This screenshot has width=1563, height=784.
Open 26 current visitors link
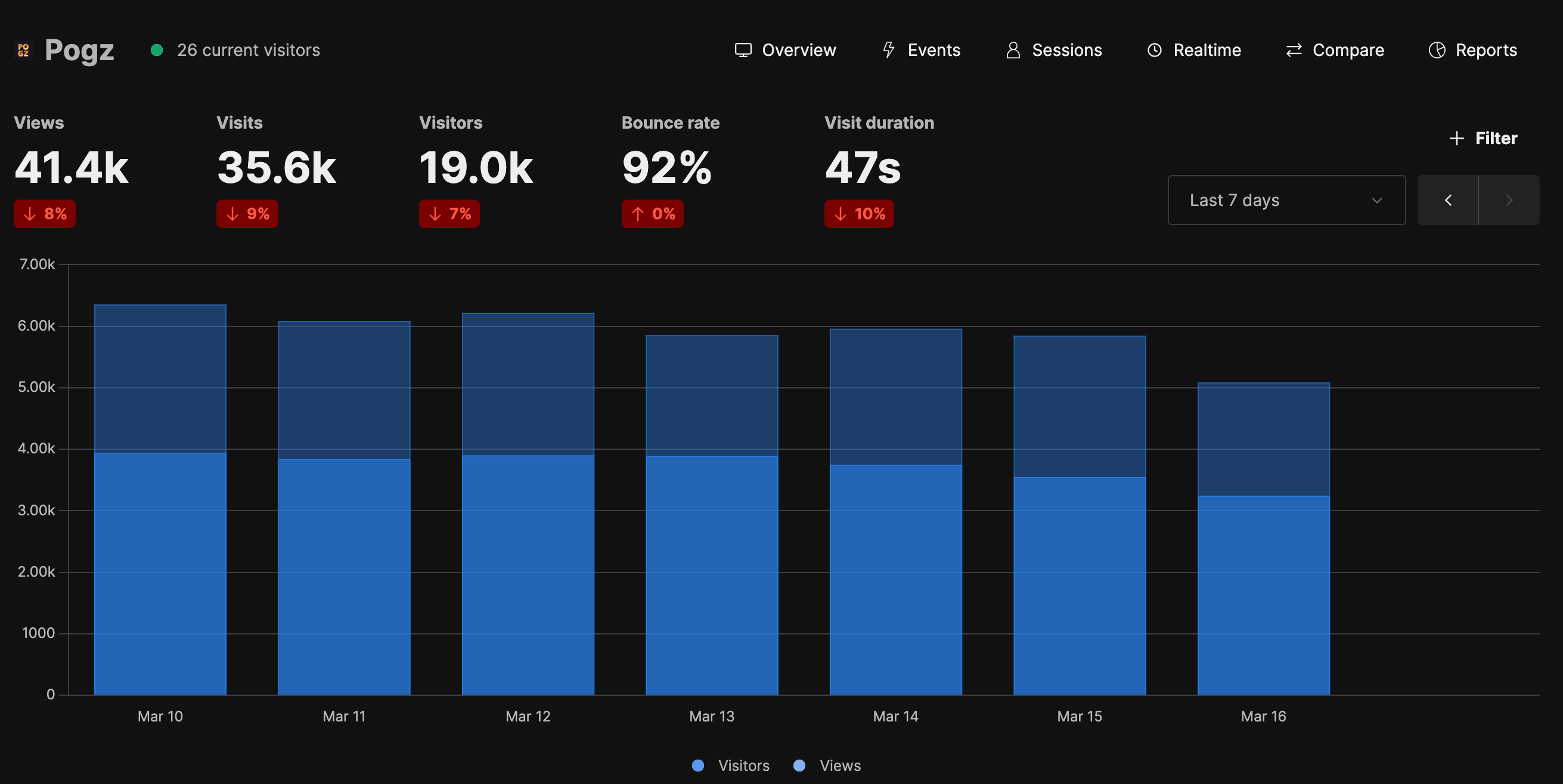(x=248, y=49)
